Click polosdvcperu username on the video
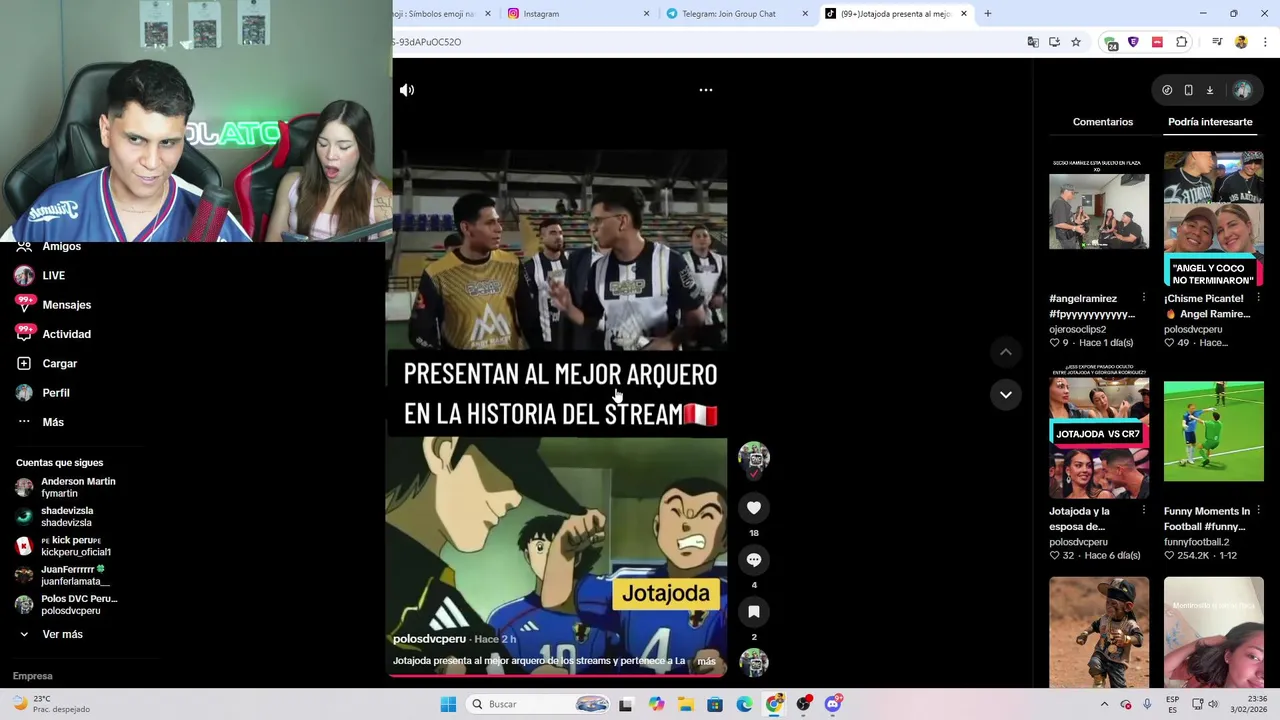The width and height of the screenshot is (1280, 720). point(429,639)
